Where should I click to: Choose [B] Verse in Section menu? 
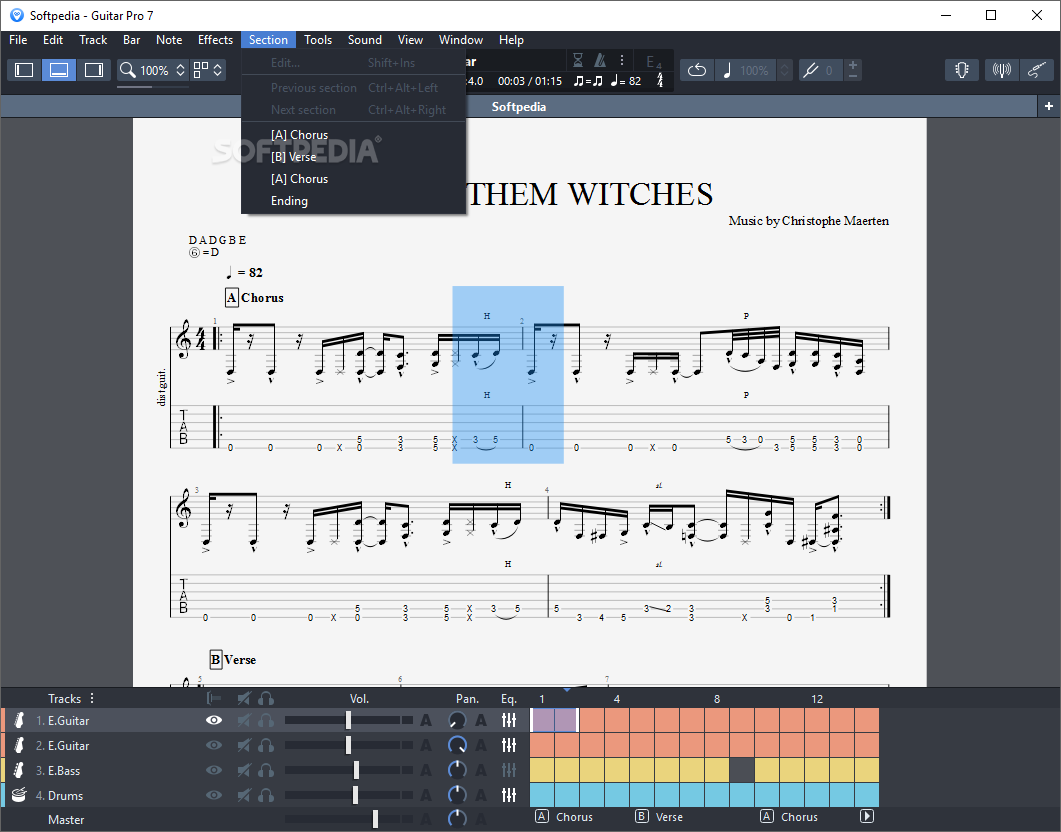click(x=353, y=157)
